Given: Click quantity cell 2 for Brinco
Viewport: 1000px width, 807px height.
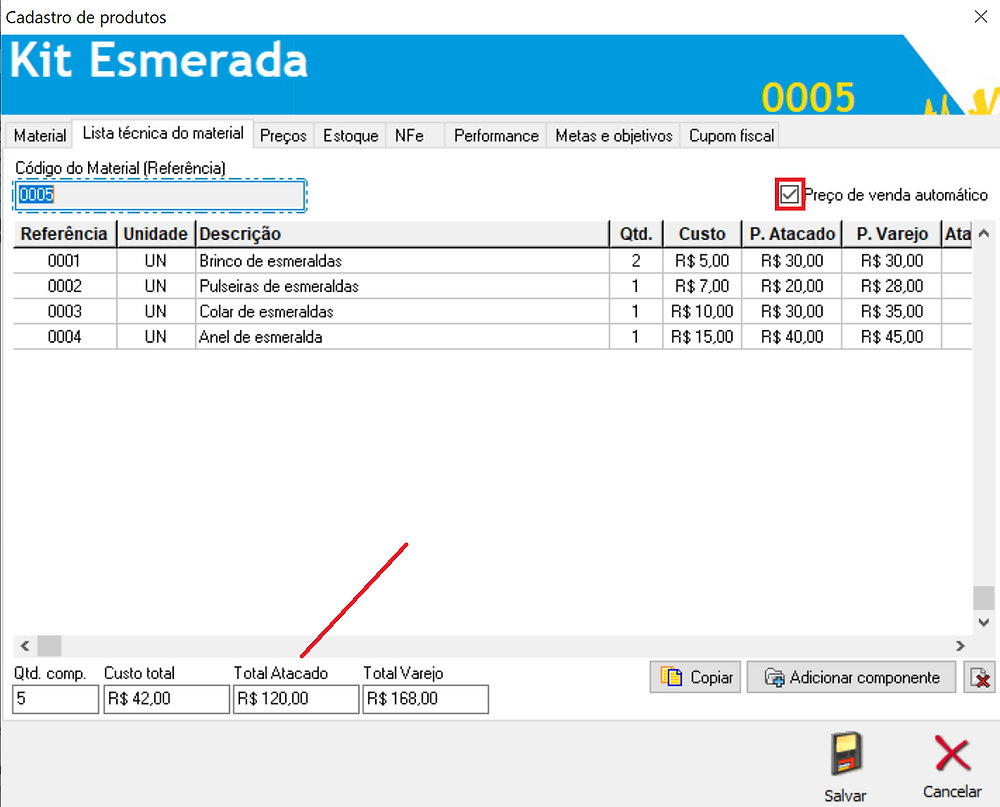Looking at the screenshot, I should click(x=636, y=261).
